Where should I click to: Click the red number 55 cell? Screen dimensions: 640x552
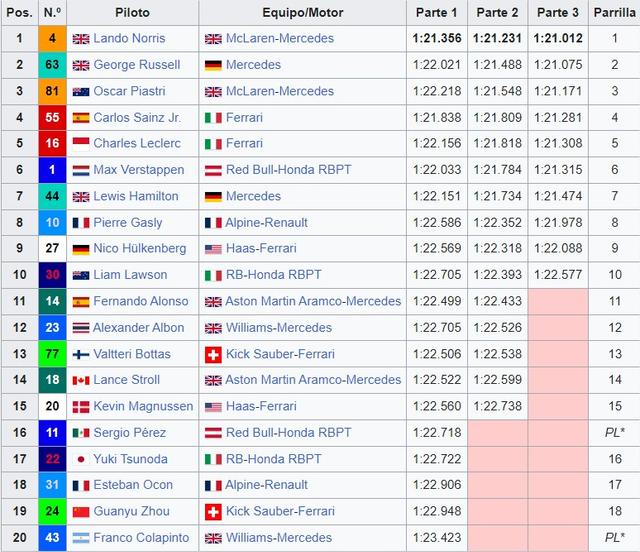click(52, 118)
